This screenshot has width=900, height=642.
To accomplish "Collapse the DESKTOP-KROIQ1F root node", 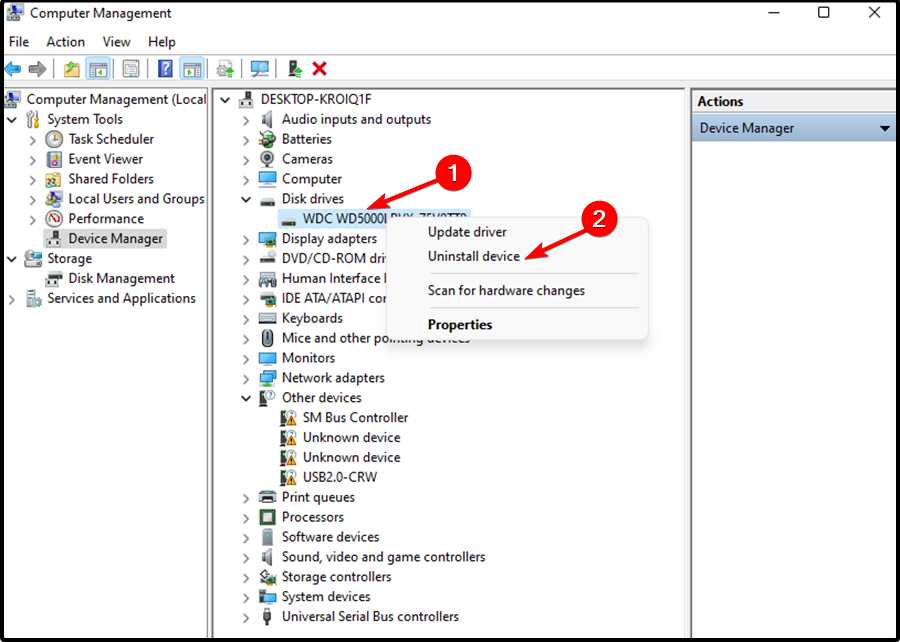I will click(x=225, y=100).
